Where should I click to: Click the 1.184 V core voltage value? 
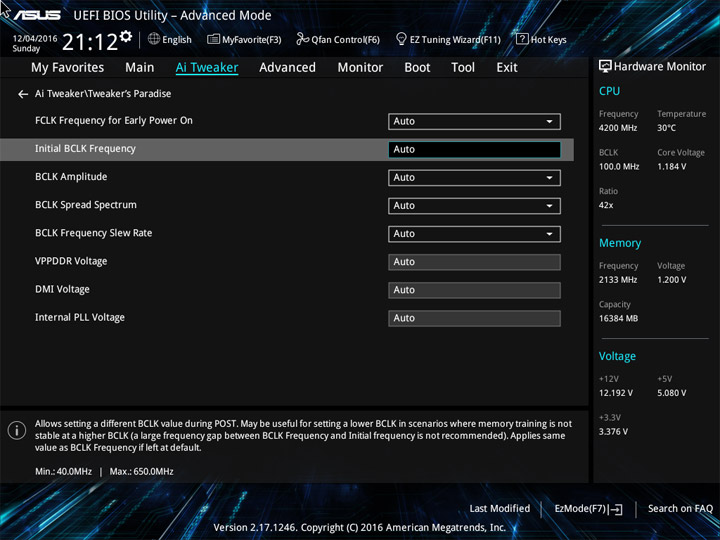point(672,167)
